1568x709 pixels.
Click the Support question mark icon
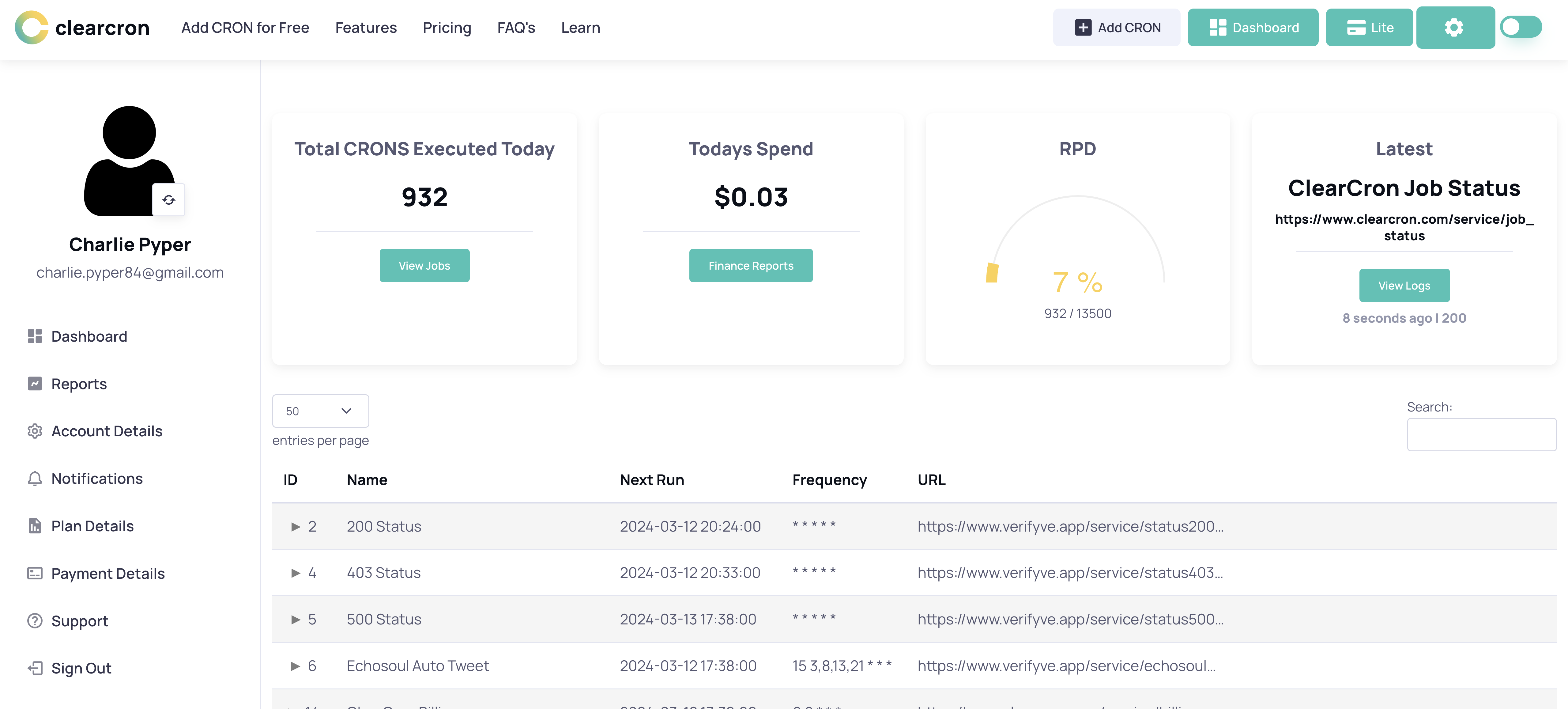click(x=35, y=621)
